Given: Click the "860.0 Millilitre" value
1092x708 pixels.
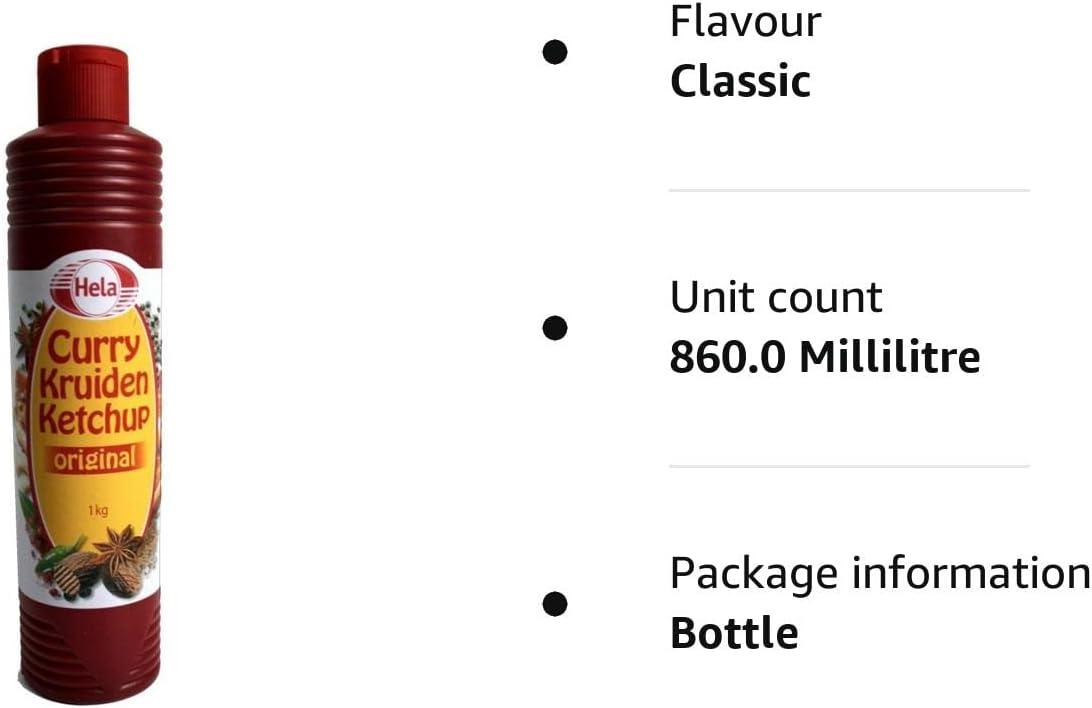Looking at the screenshot, I should point(825,357).
